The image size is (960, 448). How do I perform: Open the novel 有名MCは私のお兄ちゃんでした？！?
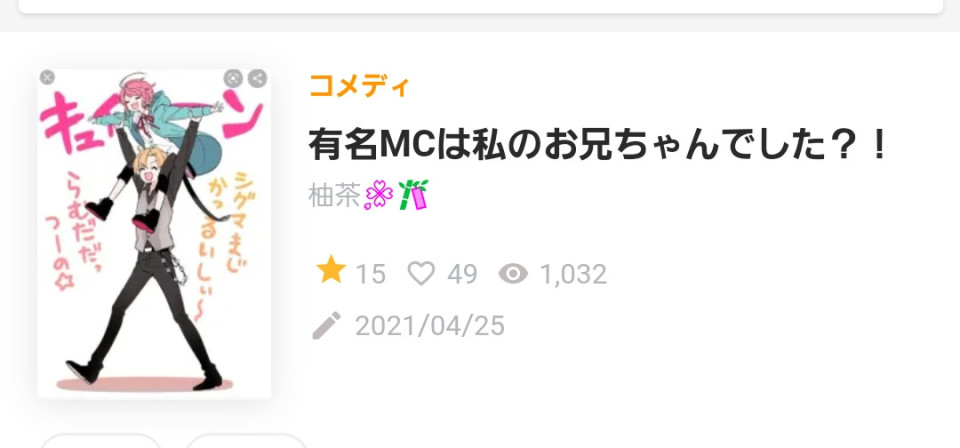[599, 144]
